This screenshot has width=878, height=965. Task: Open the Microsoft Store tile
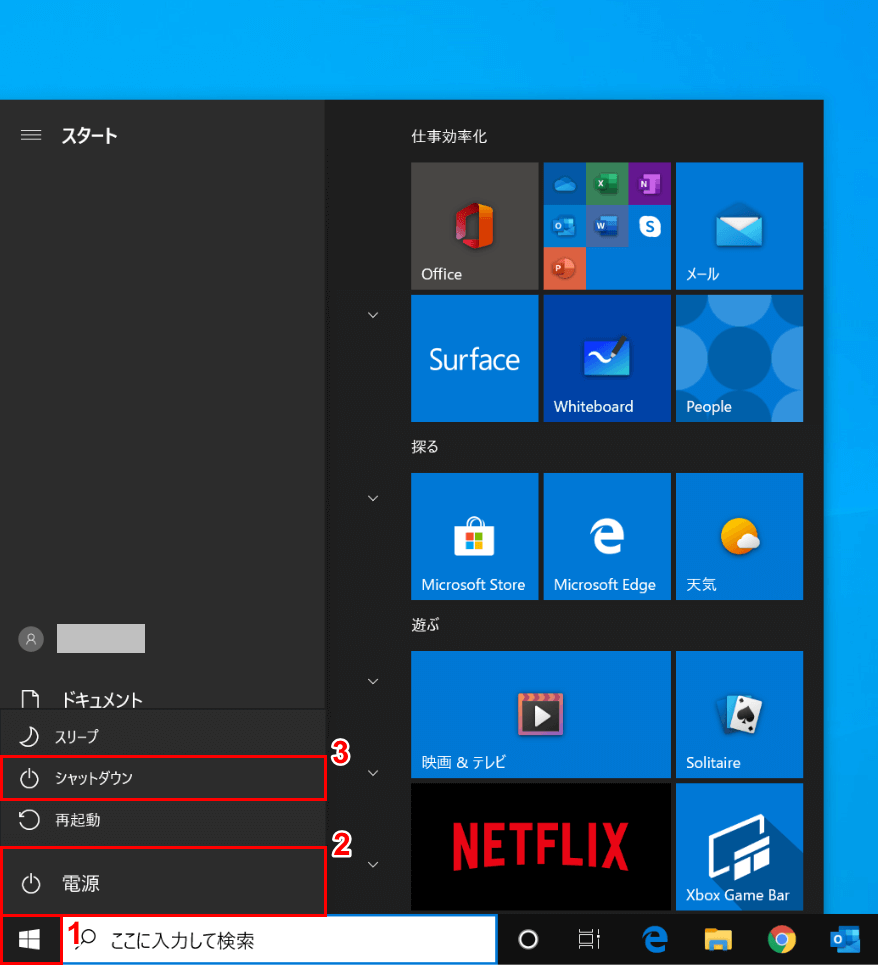(x=474, y=536)
